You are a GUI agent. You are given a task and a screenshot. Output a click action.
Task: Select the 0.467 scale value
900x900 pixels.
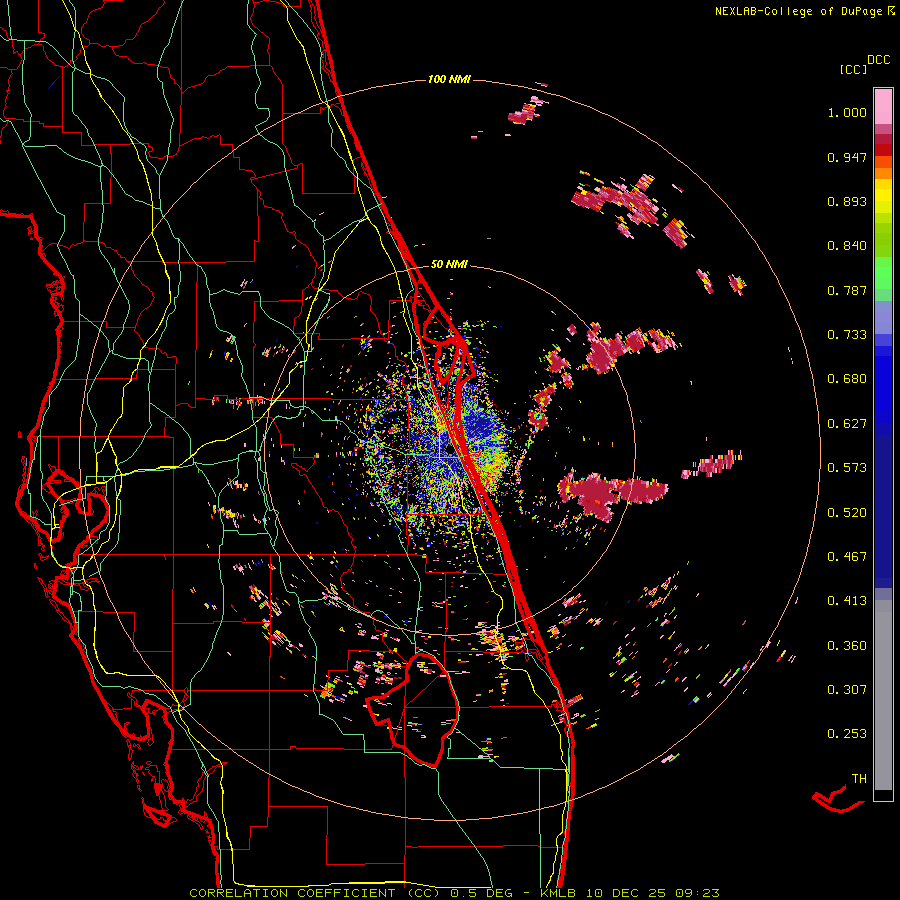(x=847, y=557)
